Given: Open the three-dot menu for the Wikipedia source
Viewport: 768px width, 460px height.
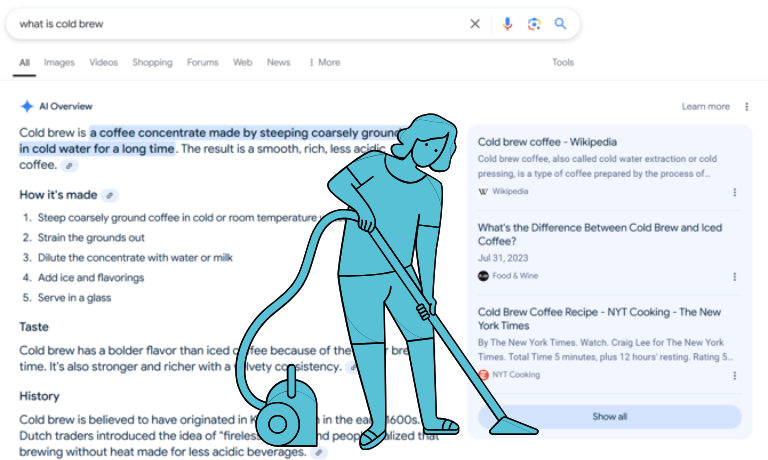Looking at the screenshot, I should point(734,192).
